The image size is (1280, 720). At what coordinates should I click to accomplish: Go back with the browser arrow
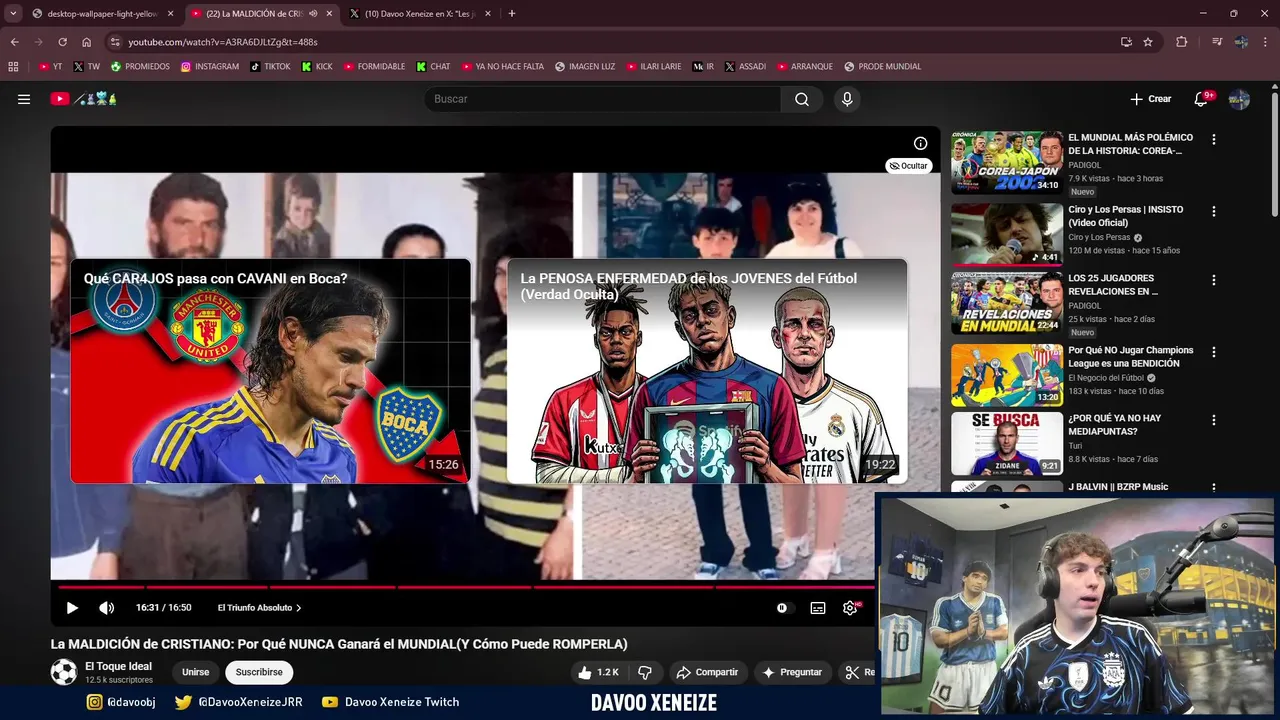coord(14,42)
